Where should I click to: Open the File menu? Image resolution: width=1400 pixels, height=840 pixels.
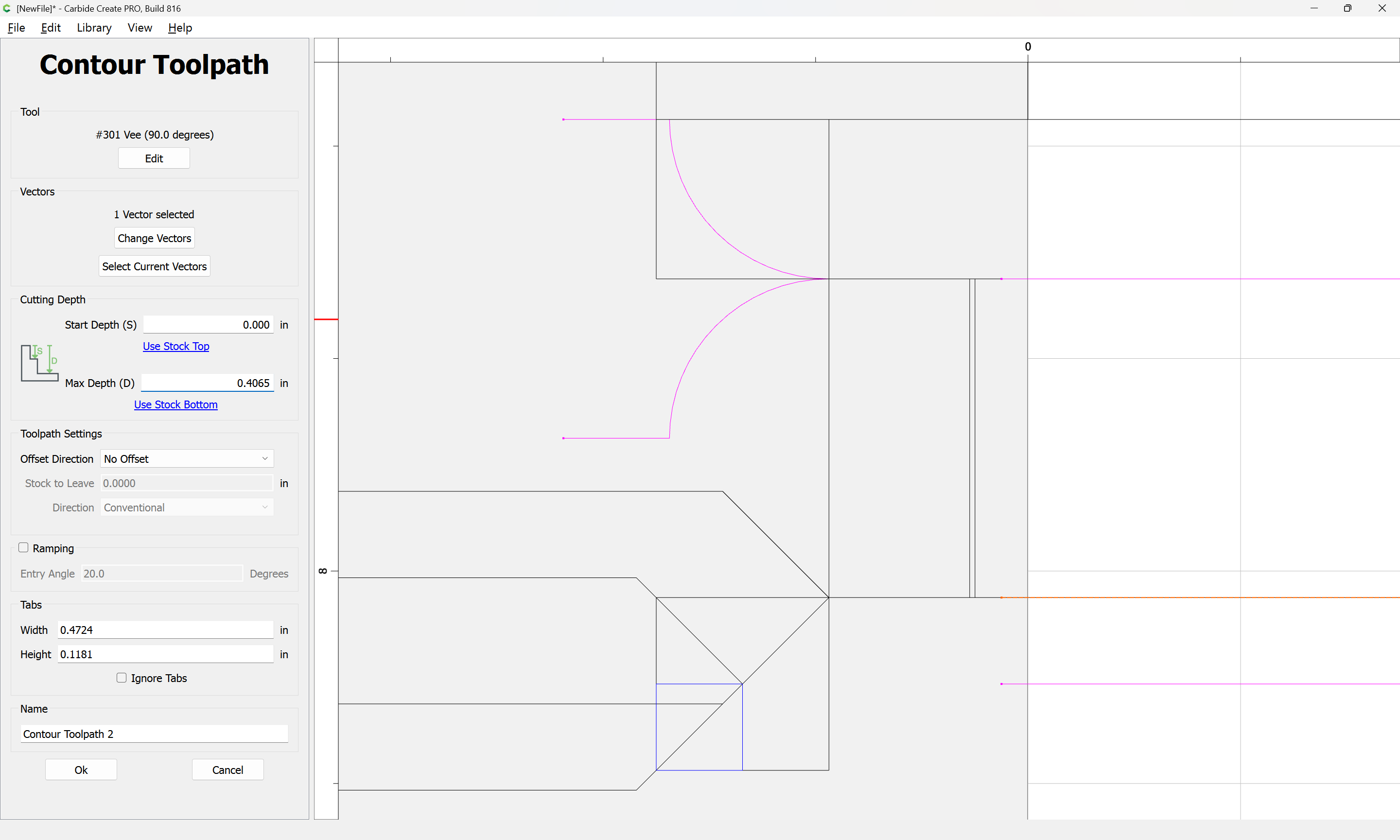point(17,28)
